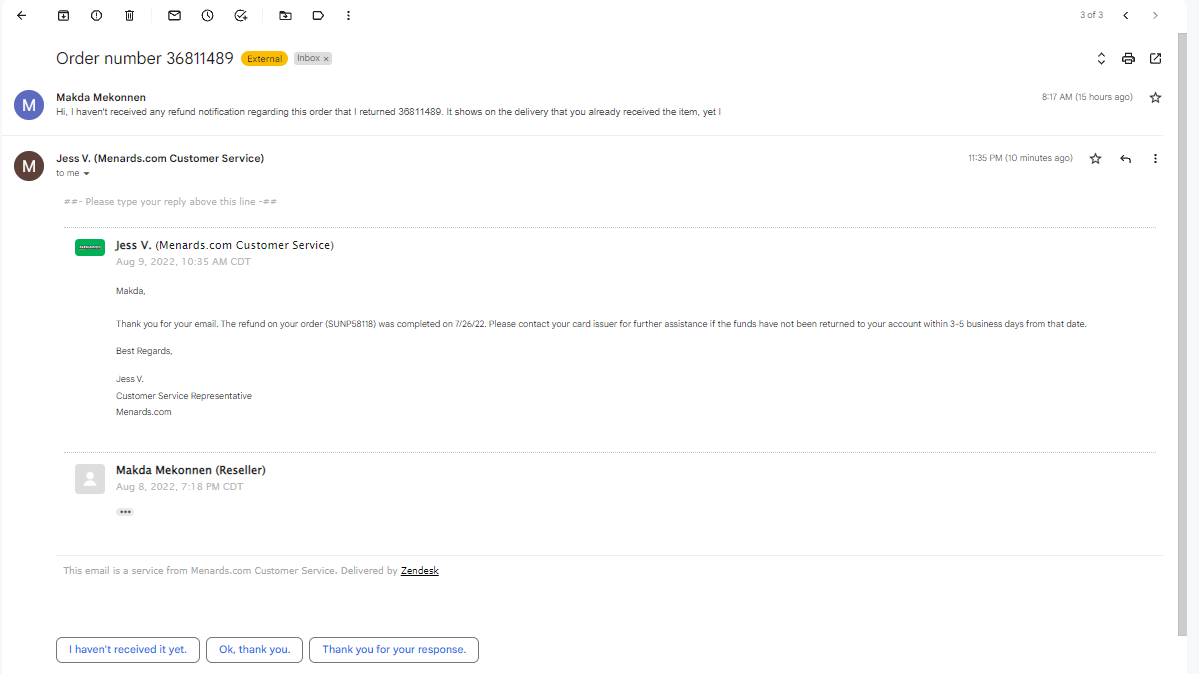Open conversation in a new window
This screenshot has height=674, width=1199.
[x=1155, y=59]
